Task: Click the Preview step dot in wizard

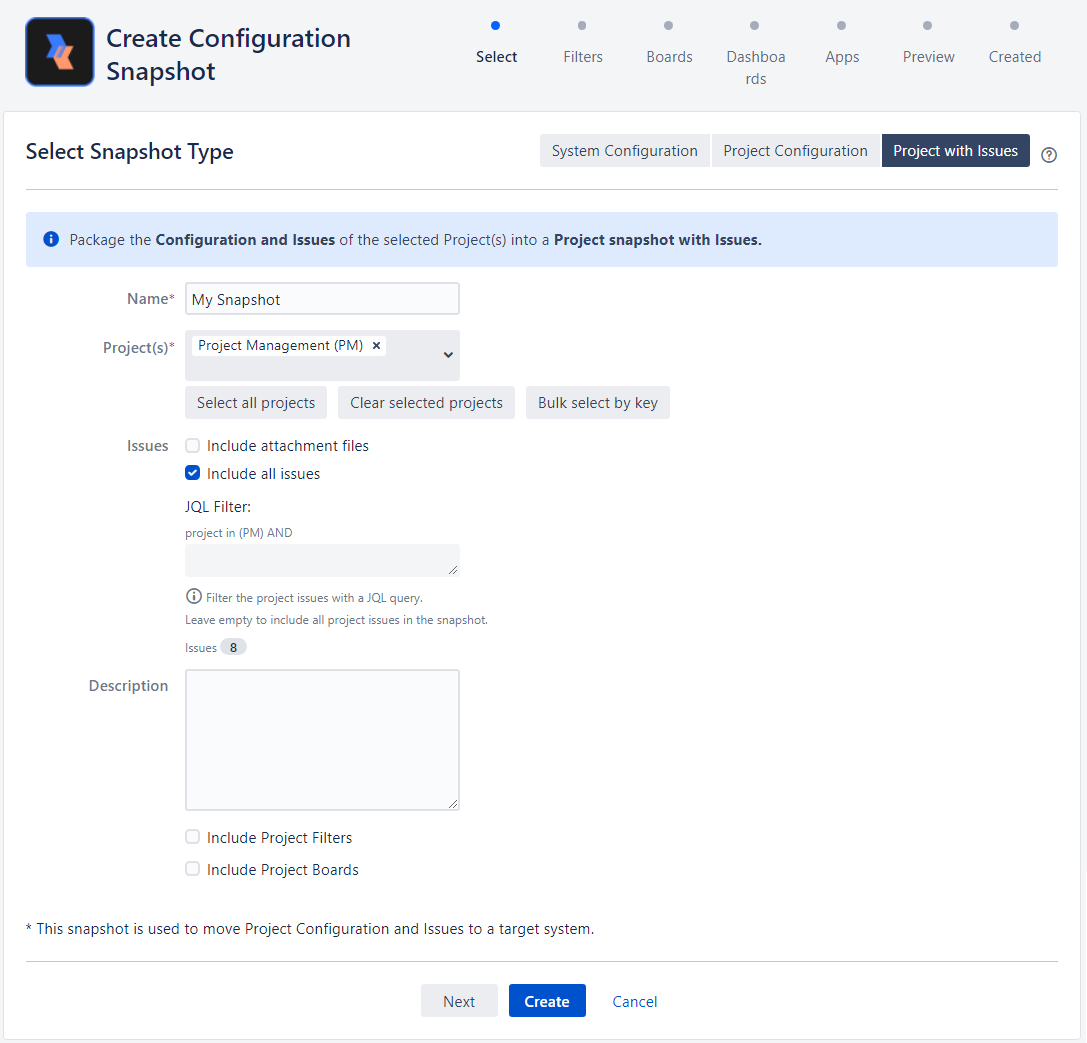Action: pos(928,26)
